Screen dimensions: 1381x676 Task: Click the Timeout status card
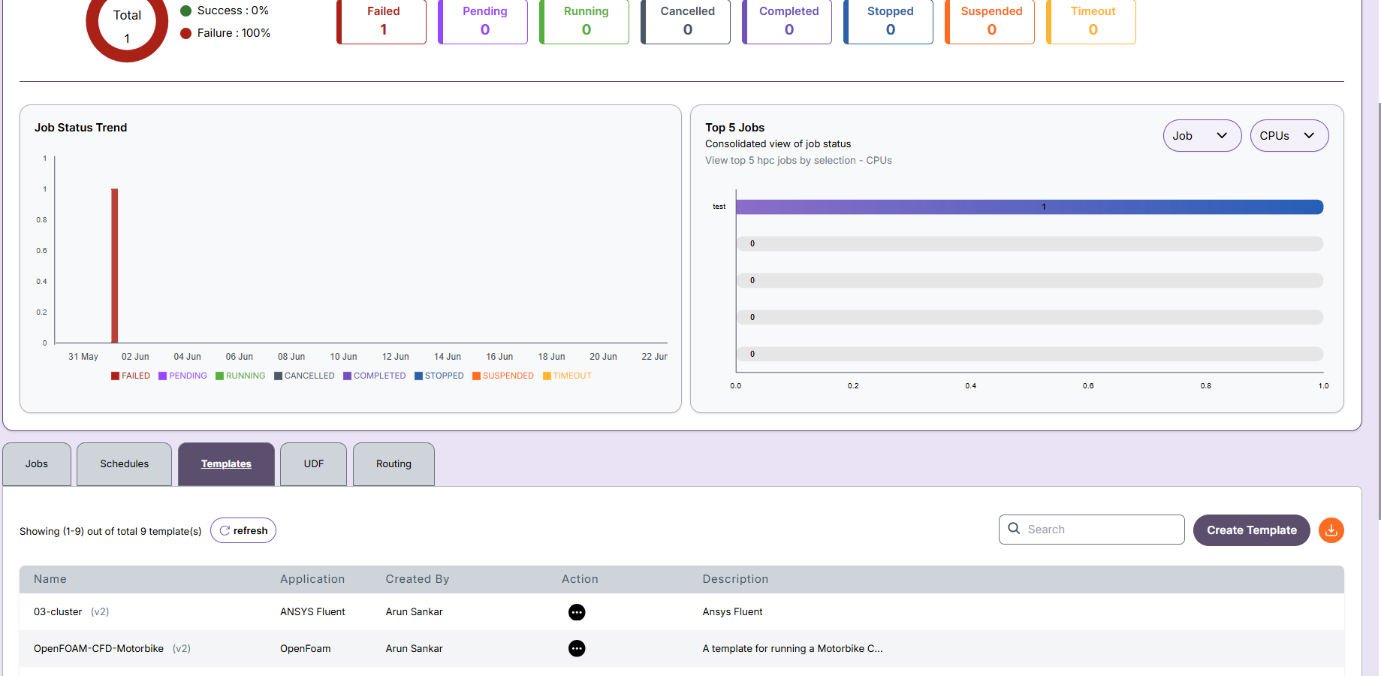point(1092,21)
